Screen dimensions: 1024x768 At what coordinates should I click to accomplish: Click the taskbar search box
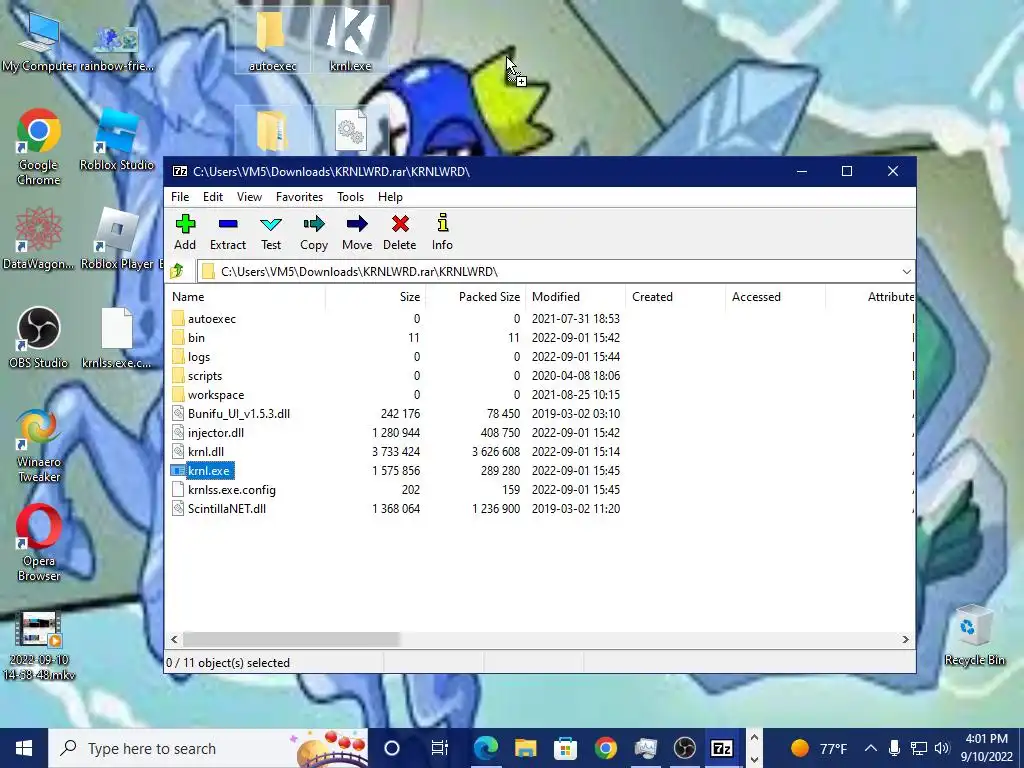pyautogui.click(x=208, y=748)
